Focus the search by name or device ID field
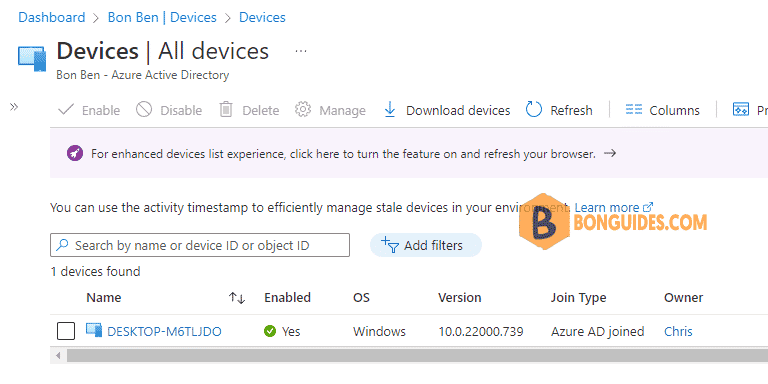The width and height of the screenshot is (768, 384). coord(200,245)
